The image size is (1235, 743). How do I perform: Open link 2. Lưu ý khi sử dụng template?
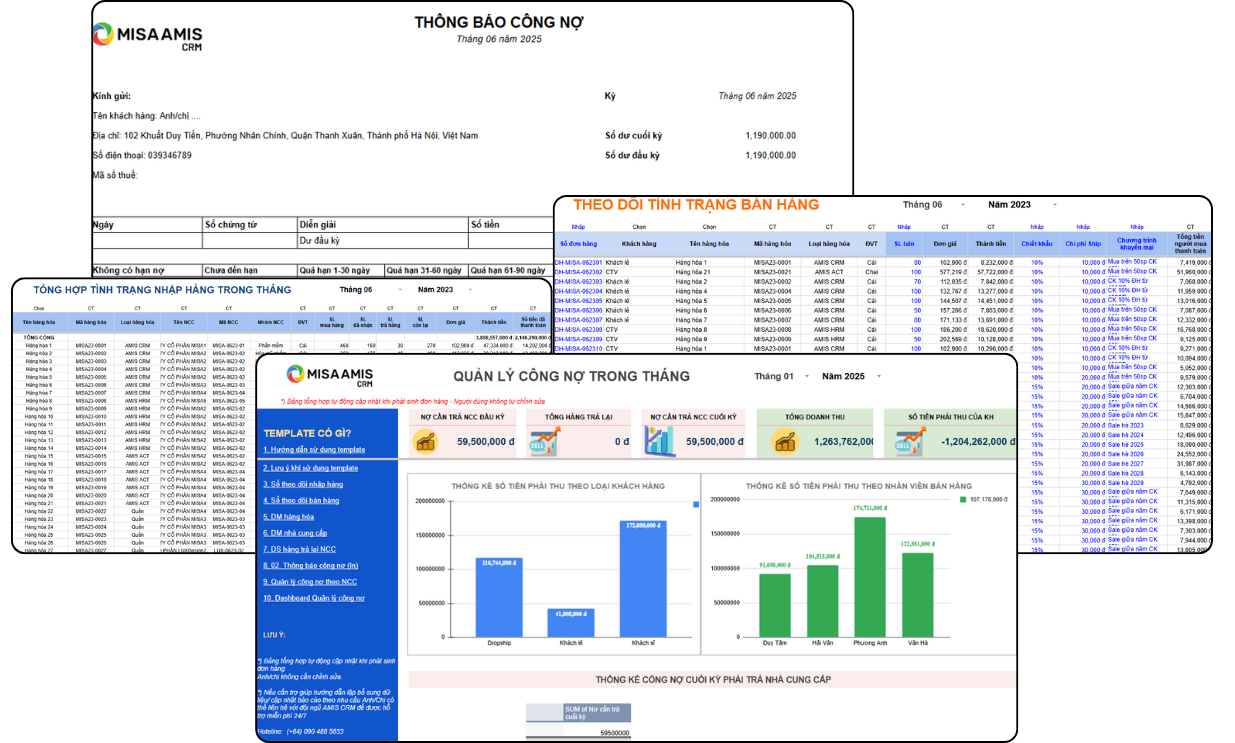click(x=310, y=468)
